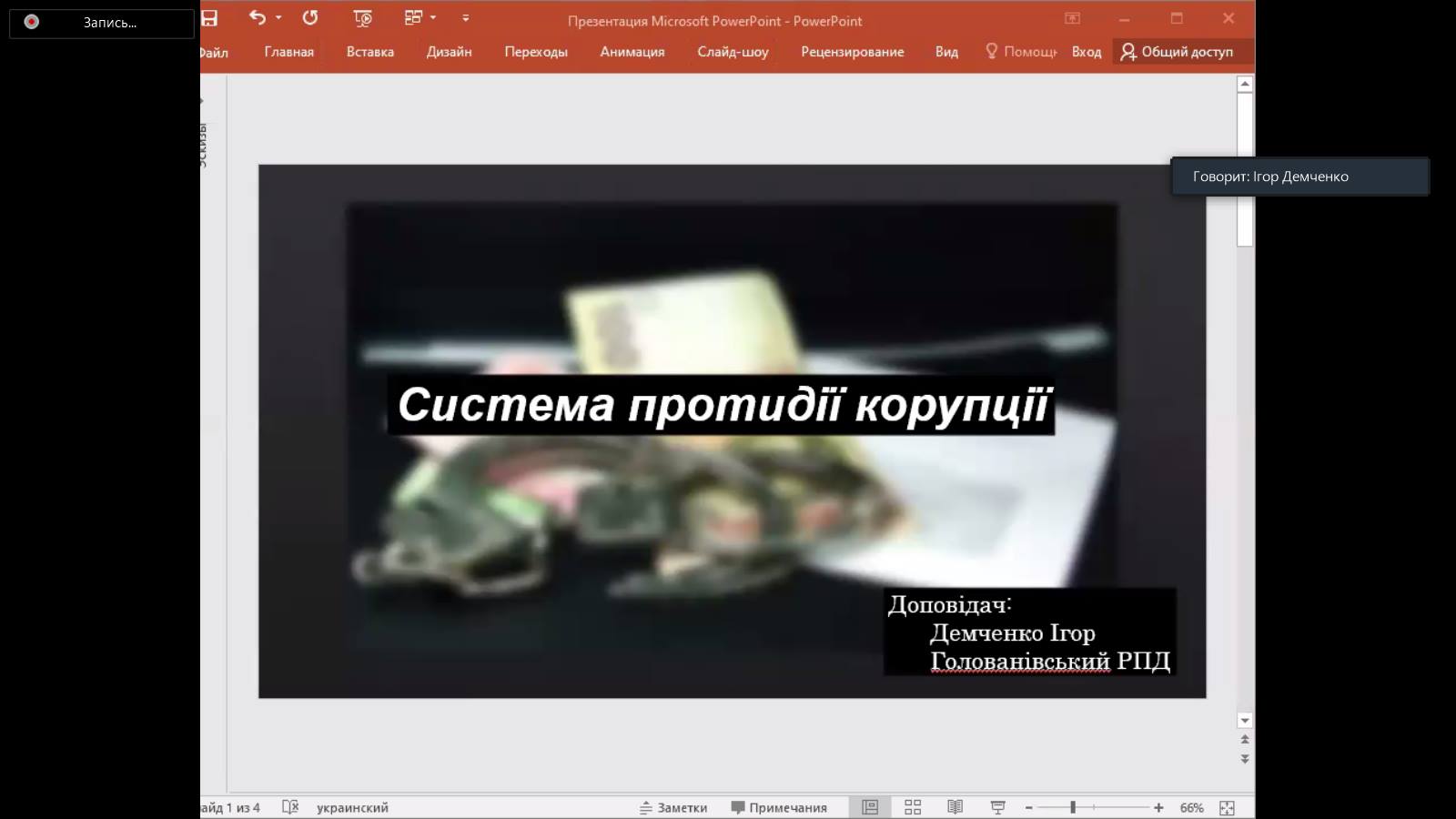Toggle the Заметки notes pane
The width and height of the screenshot is (1456, 819).
click(673, 807)
